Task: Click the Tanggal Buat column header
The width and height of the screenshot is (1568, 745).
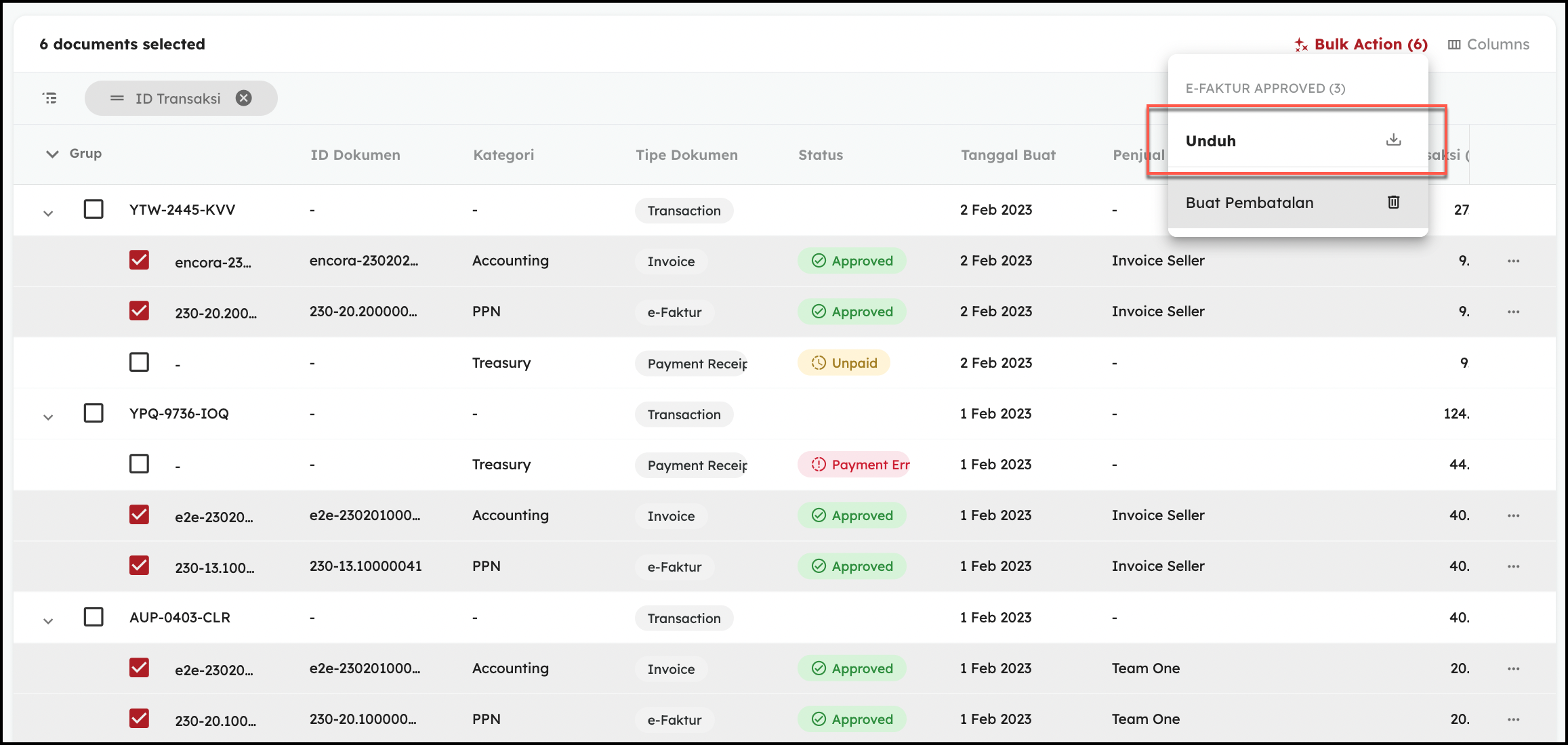Action: pyautogui.click(x=1008, y=155)
